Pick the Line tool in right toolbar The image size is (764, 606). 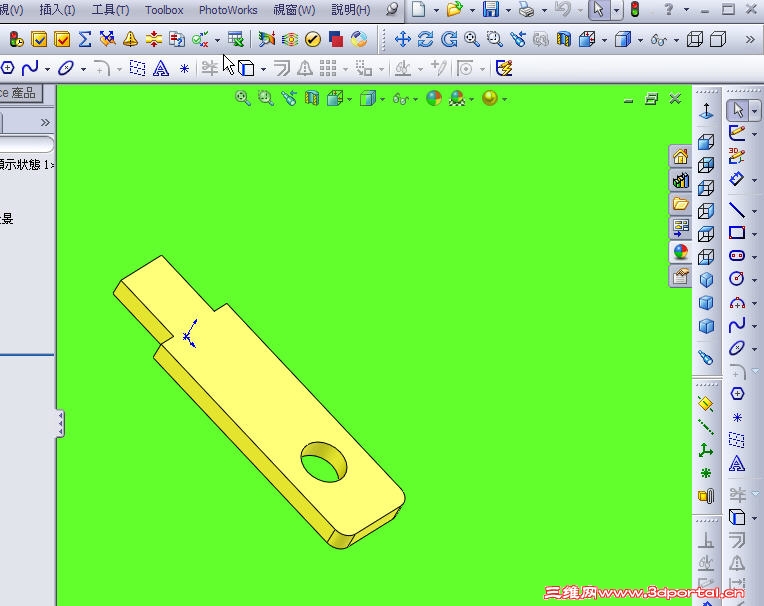coord(737,210)
